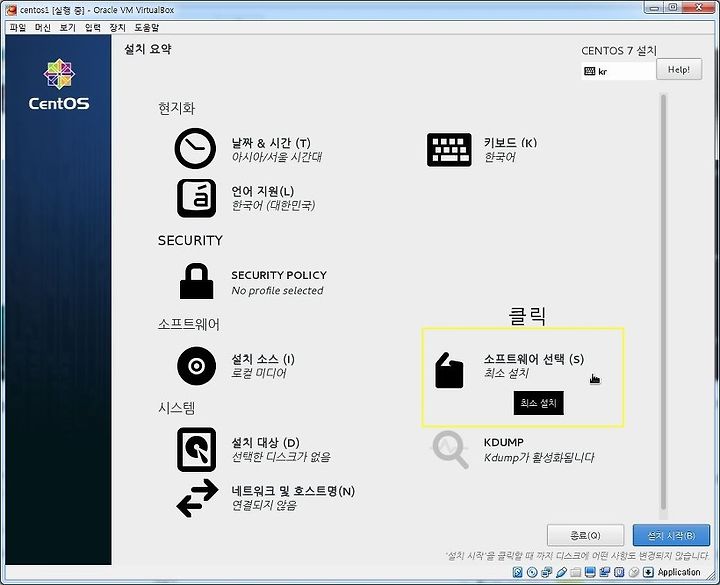The height and width of the screenshot is (585, 720).
Task: Click the VirtualBox display status icon
Action: pyautogui.click(x=590, y=572)
